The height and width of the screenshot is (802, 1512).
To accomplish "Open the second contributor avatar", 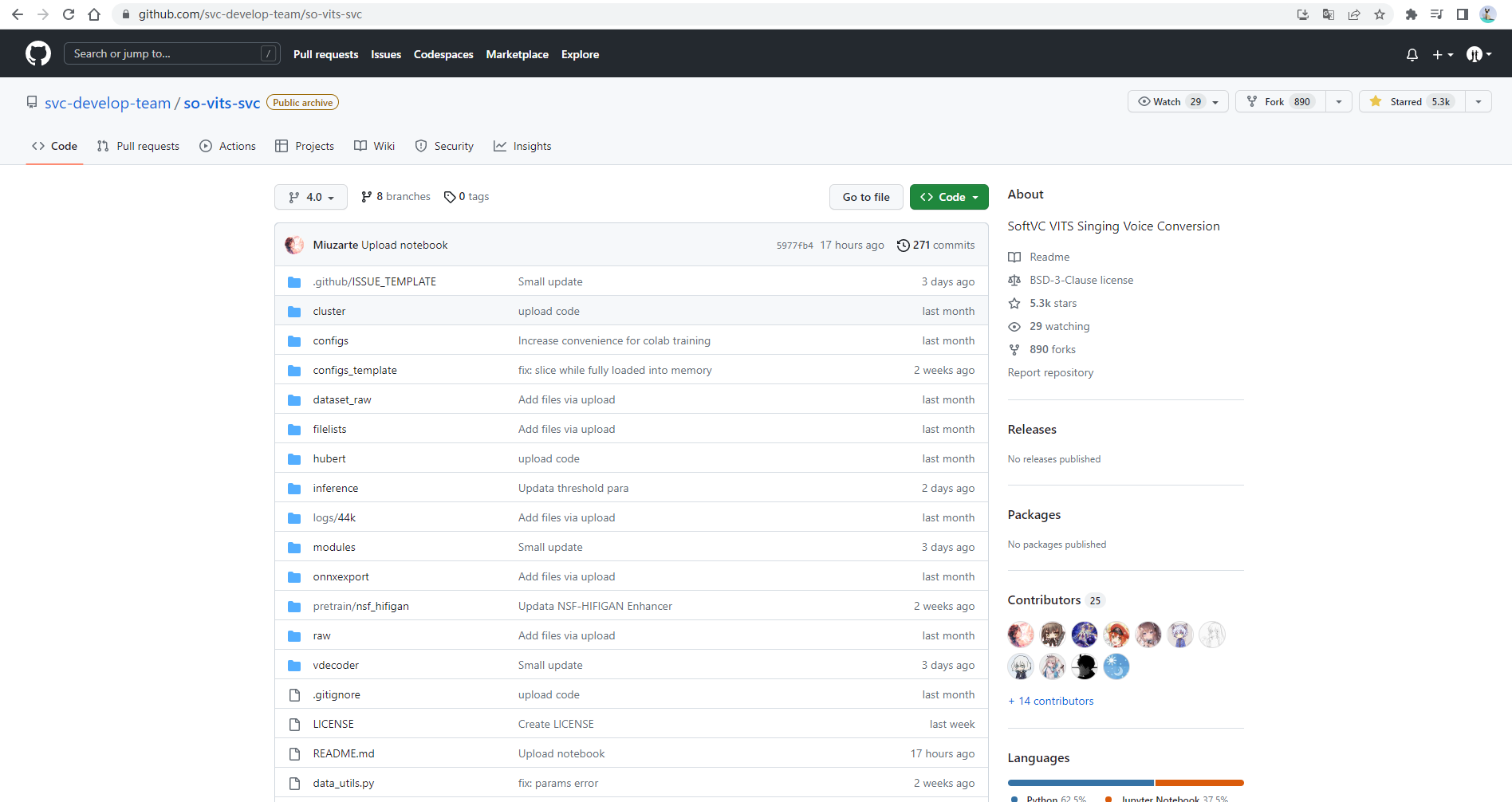I will (x=1053, y=635).
